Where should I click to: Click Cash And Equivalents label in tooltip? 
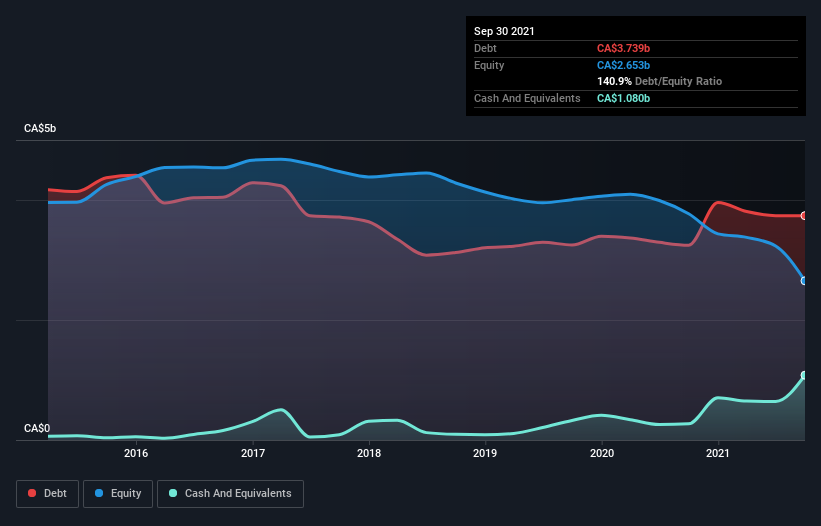coord(527,98)
